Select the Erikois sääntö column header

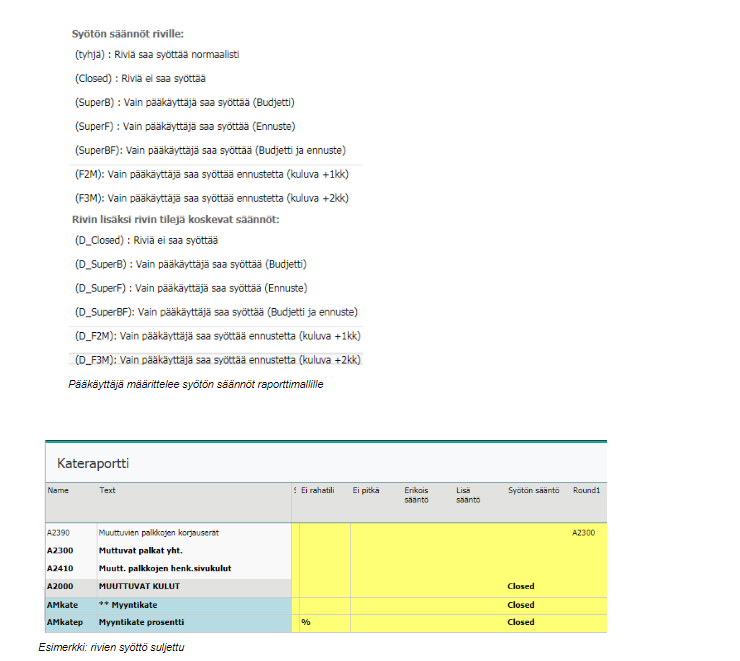pyautogui.click(x=417, y=495)
